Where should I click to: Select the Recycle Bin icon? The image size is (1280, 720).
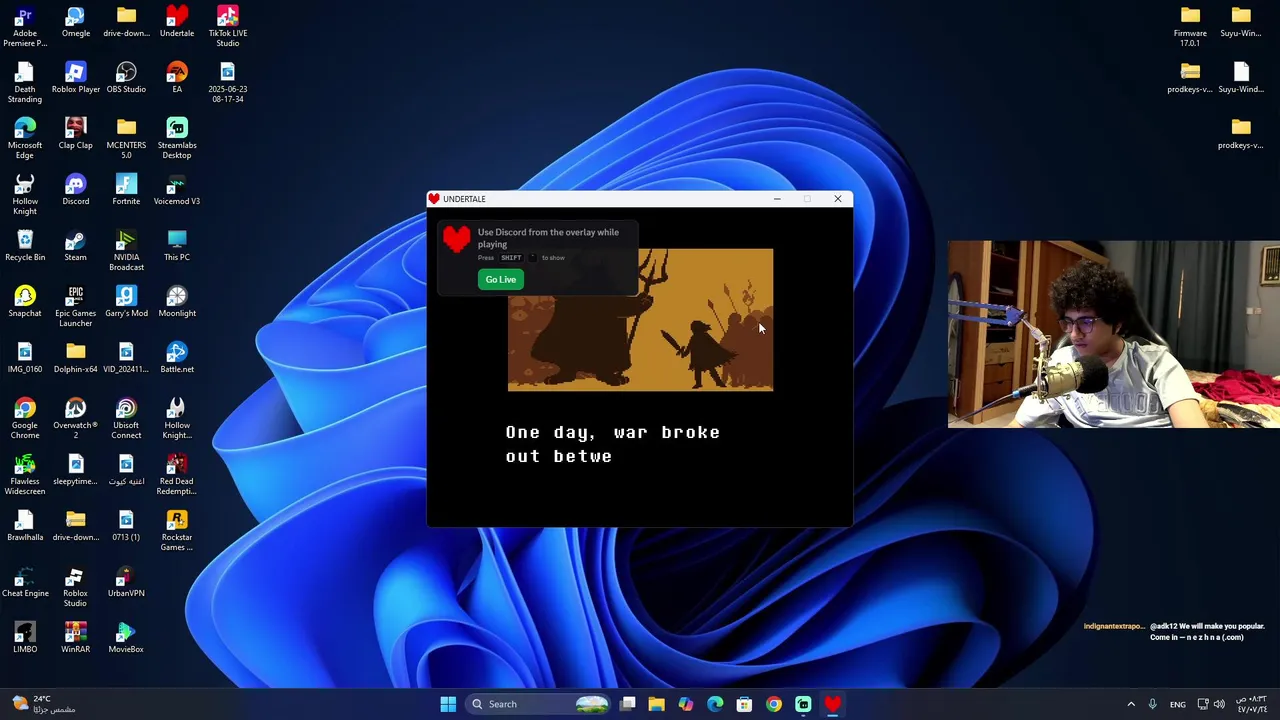[x=25, y=246]
